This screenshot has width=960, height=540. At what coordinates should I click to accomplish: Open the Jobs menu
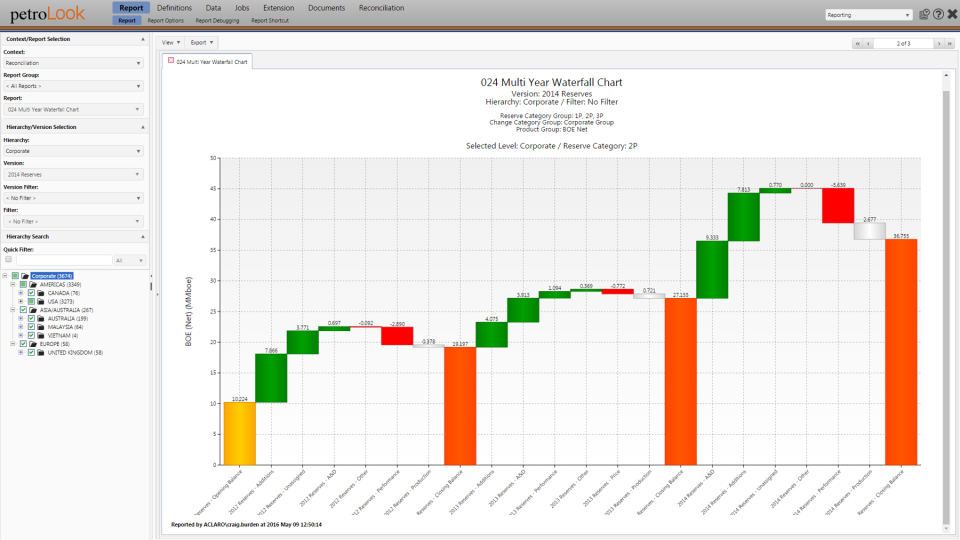(242, 8)
